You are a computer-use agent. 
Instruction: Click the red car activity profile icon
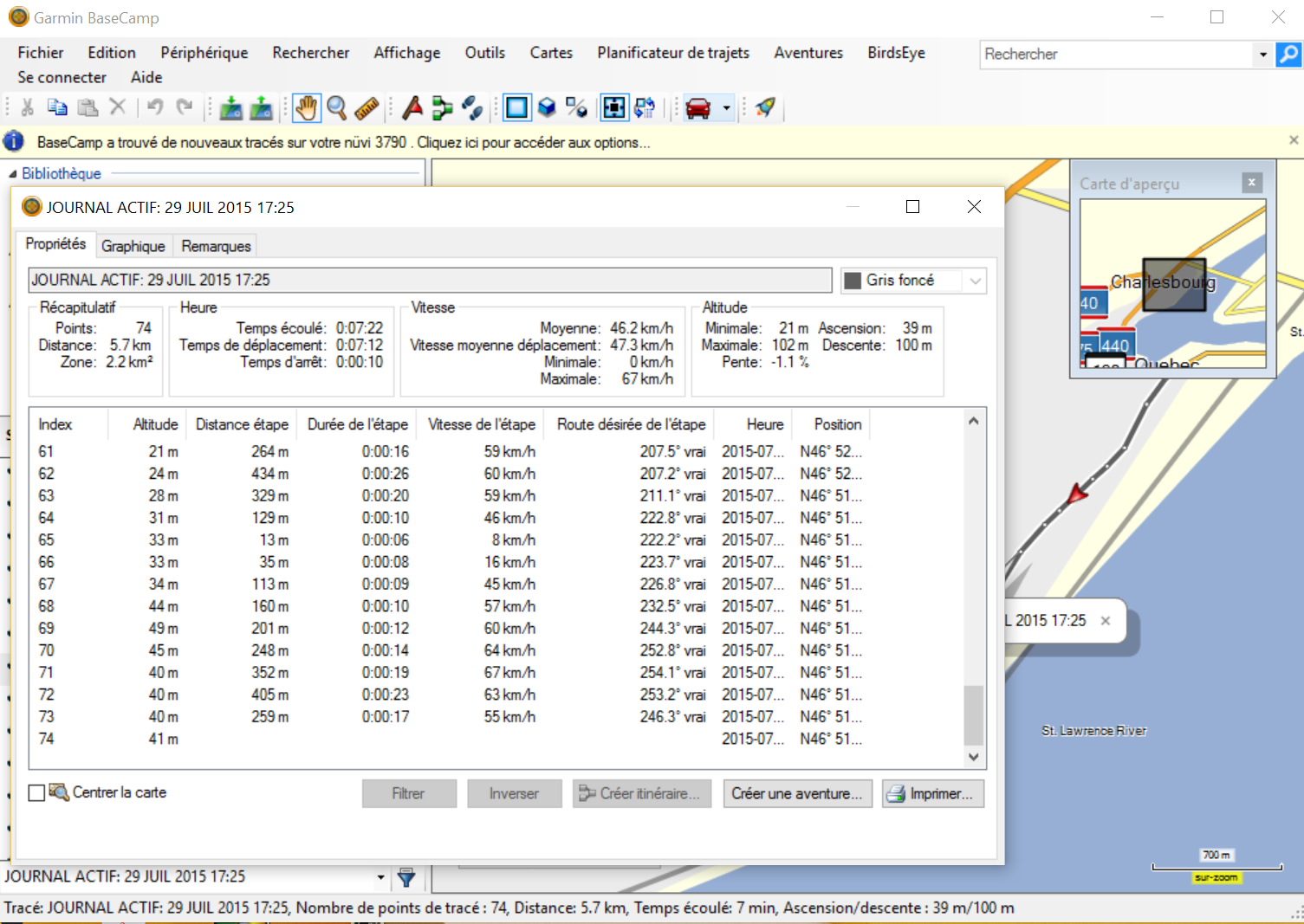pyautogui.click(x=698, y=107)
